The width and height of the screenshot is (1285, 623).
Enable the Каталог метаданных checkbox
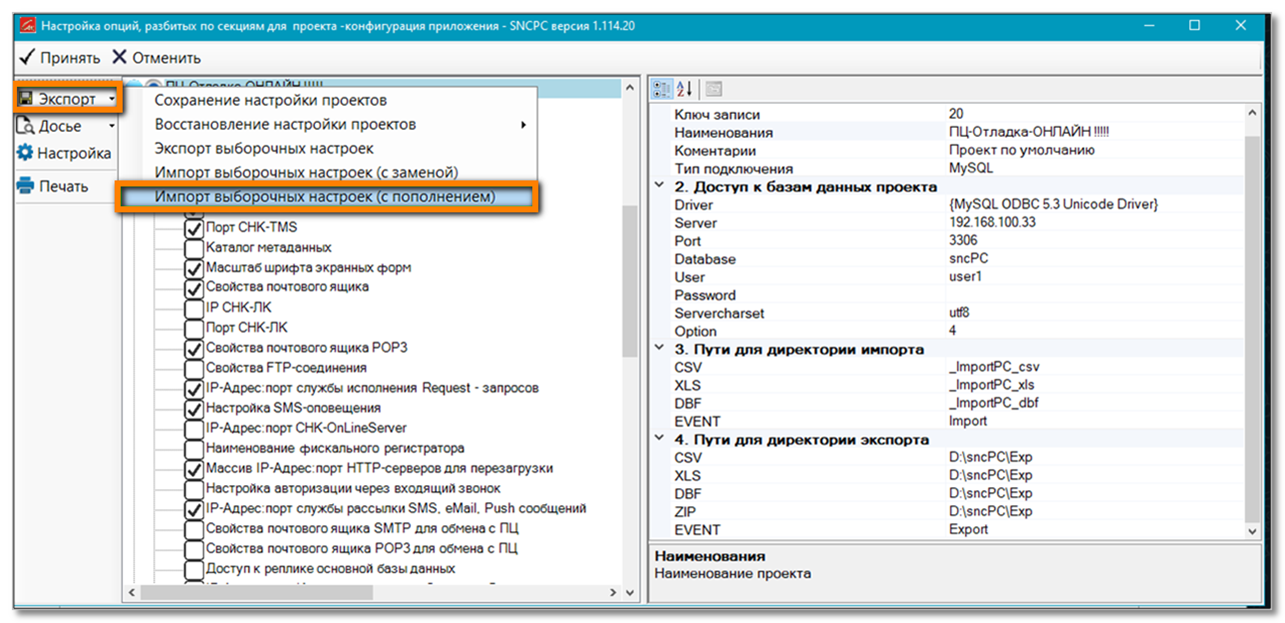194,248
